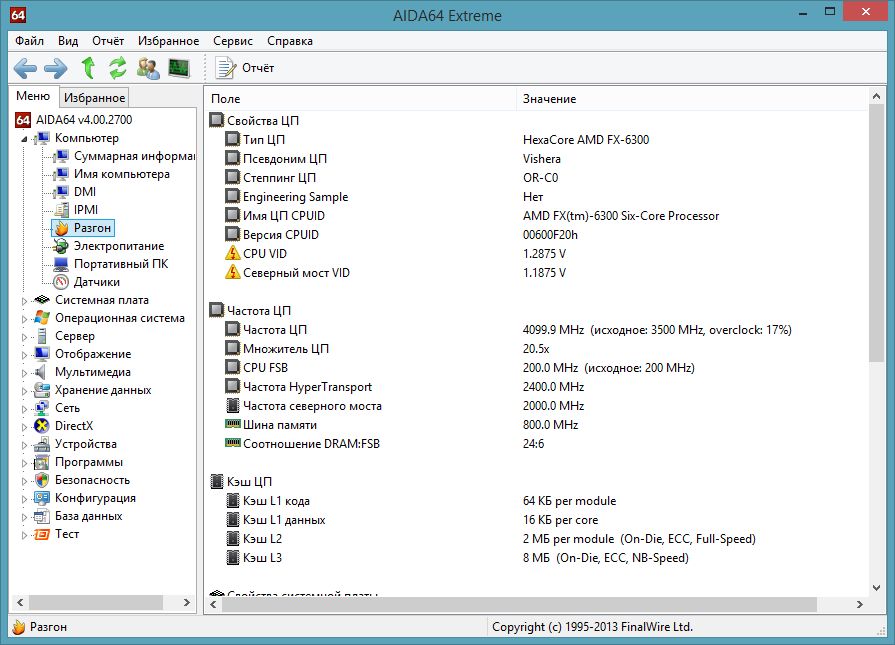Click the Безопасность shield icon
Viewport: 895px width, 645px height.
42,480
